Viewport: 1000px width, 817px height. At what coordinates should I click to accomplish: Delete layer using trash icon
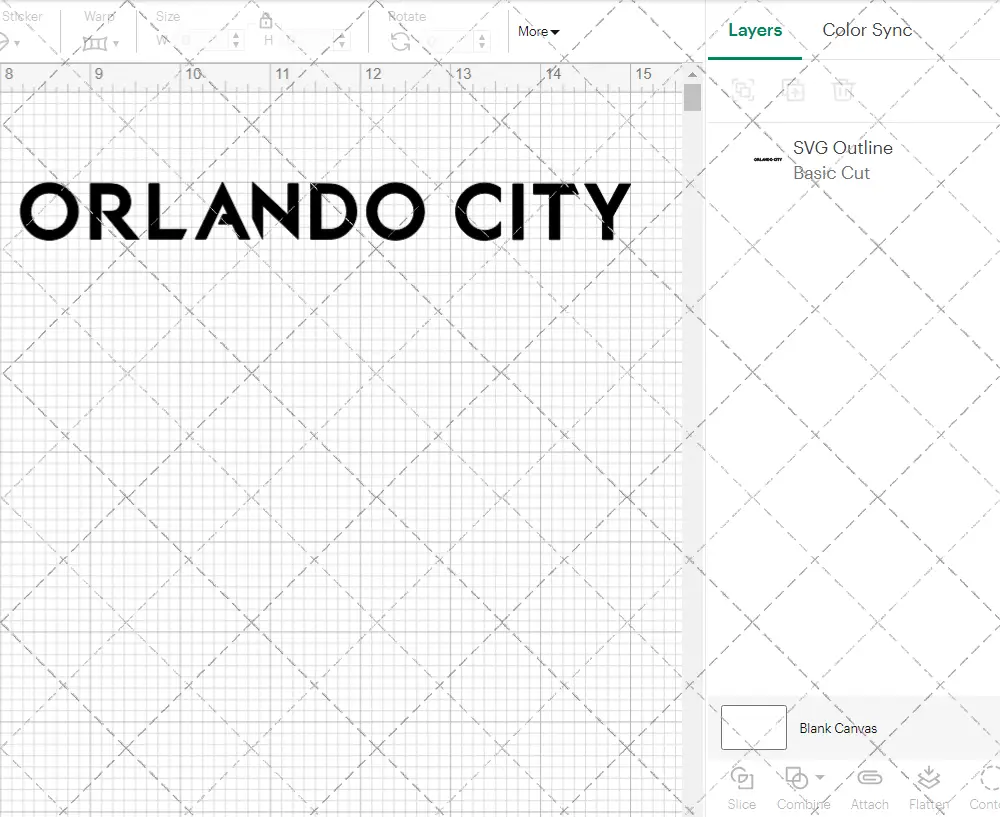pos(843,90)
